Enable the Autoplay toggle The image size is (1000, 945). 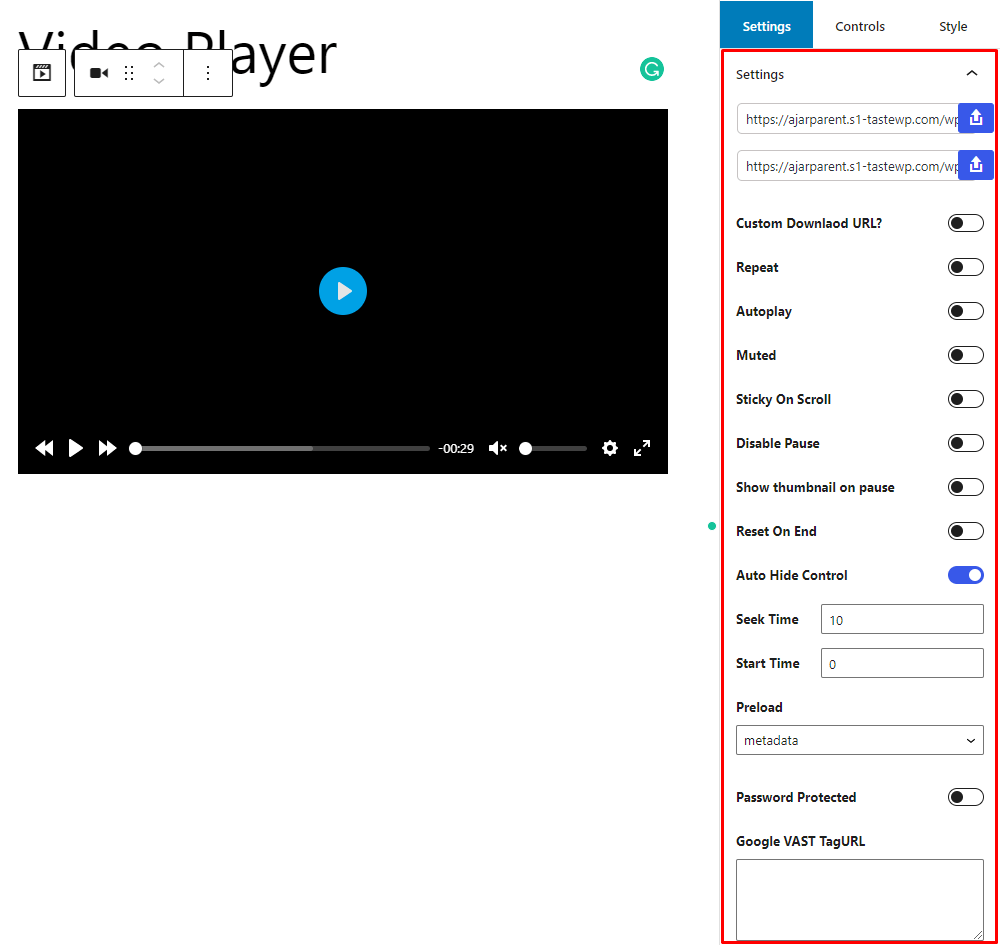point(965,310)
